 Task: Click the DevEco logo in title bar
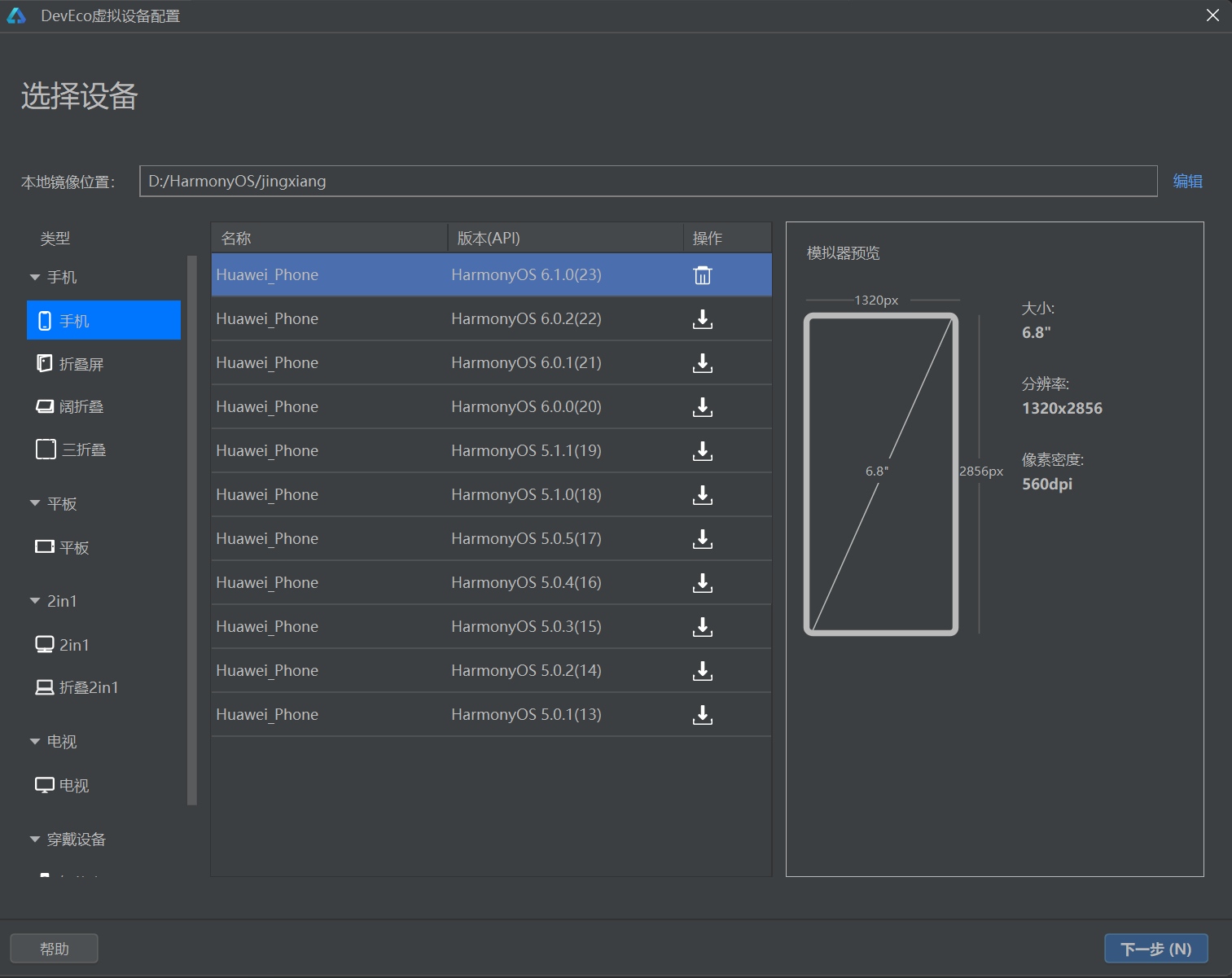[x=16, y=15]
